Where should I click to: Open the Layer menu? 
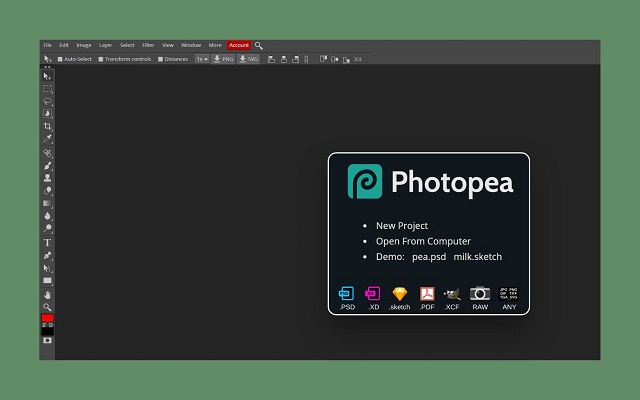click(x=105, y=45)
